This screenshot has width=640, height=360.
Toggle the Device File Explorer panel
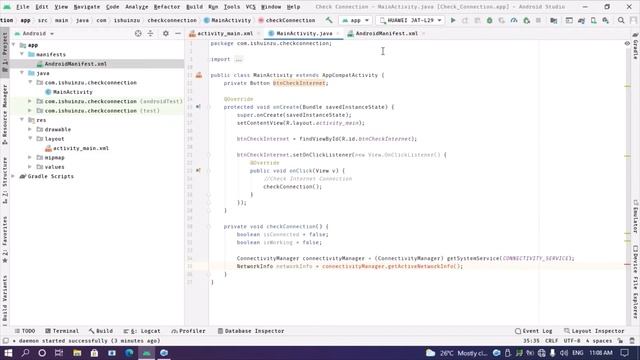636,282
